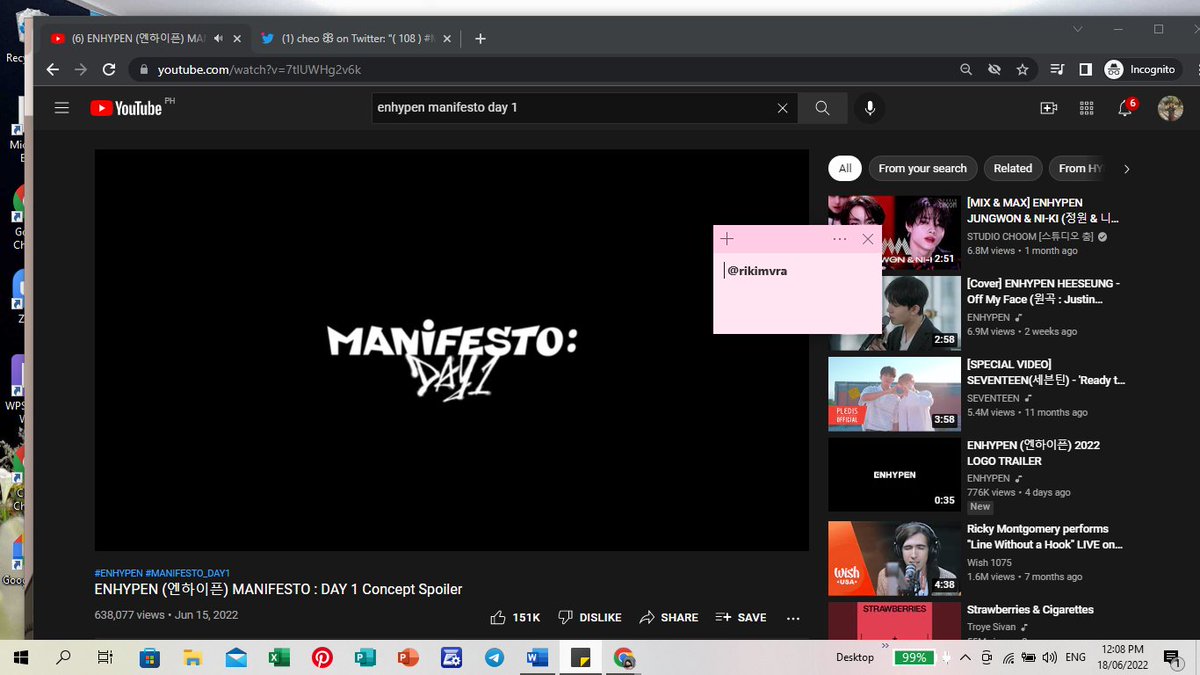Image resolution: width=1200 pixels, height=675 pixels.
Task: Click the @rikimvra sticky note text
Action: click(x=757, y=271)
